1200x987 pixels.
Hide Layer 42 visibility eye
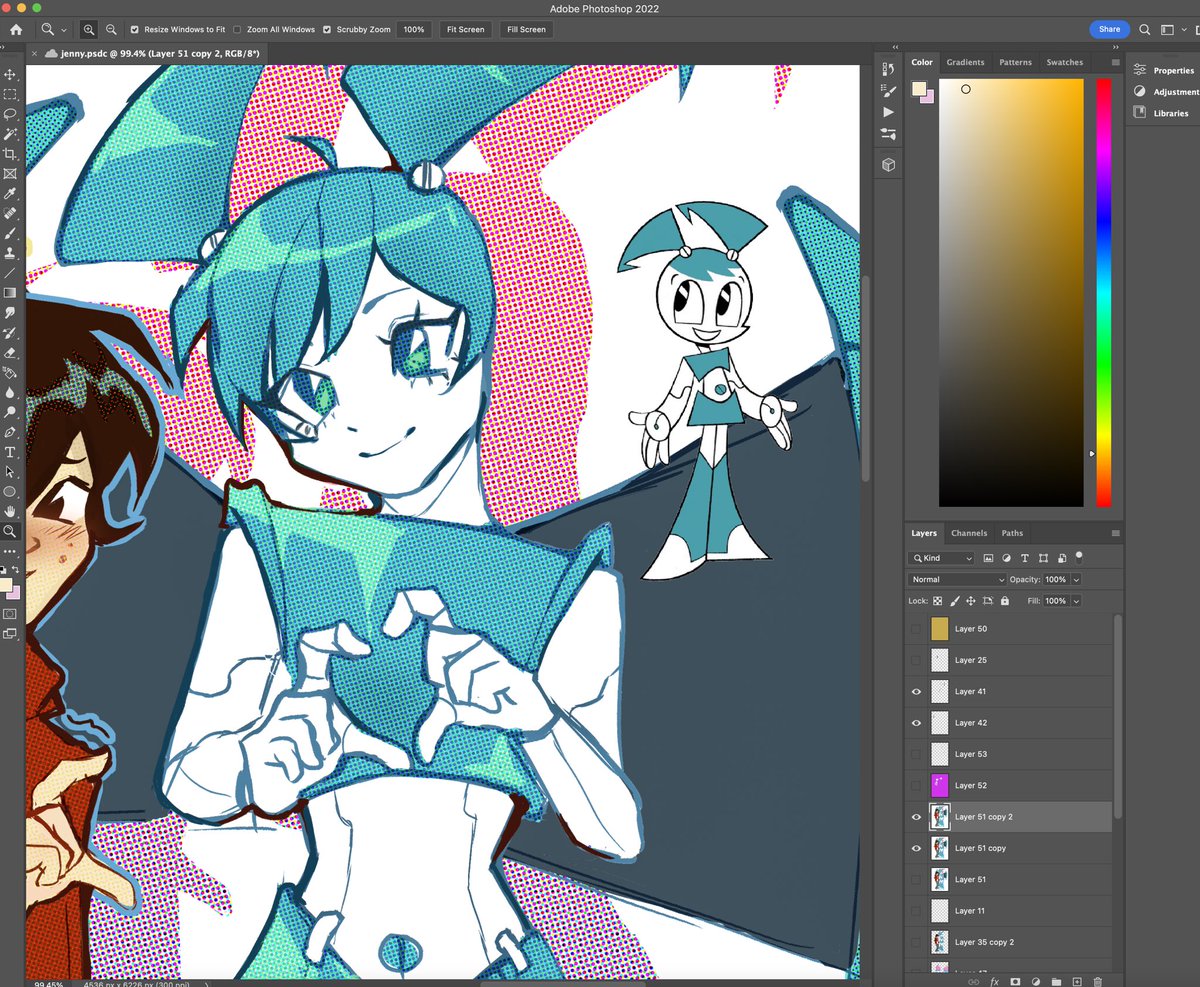point(916,722)
